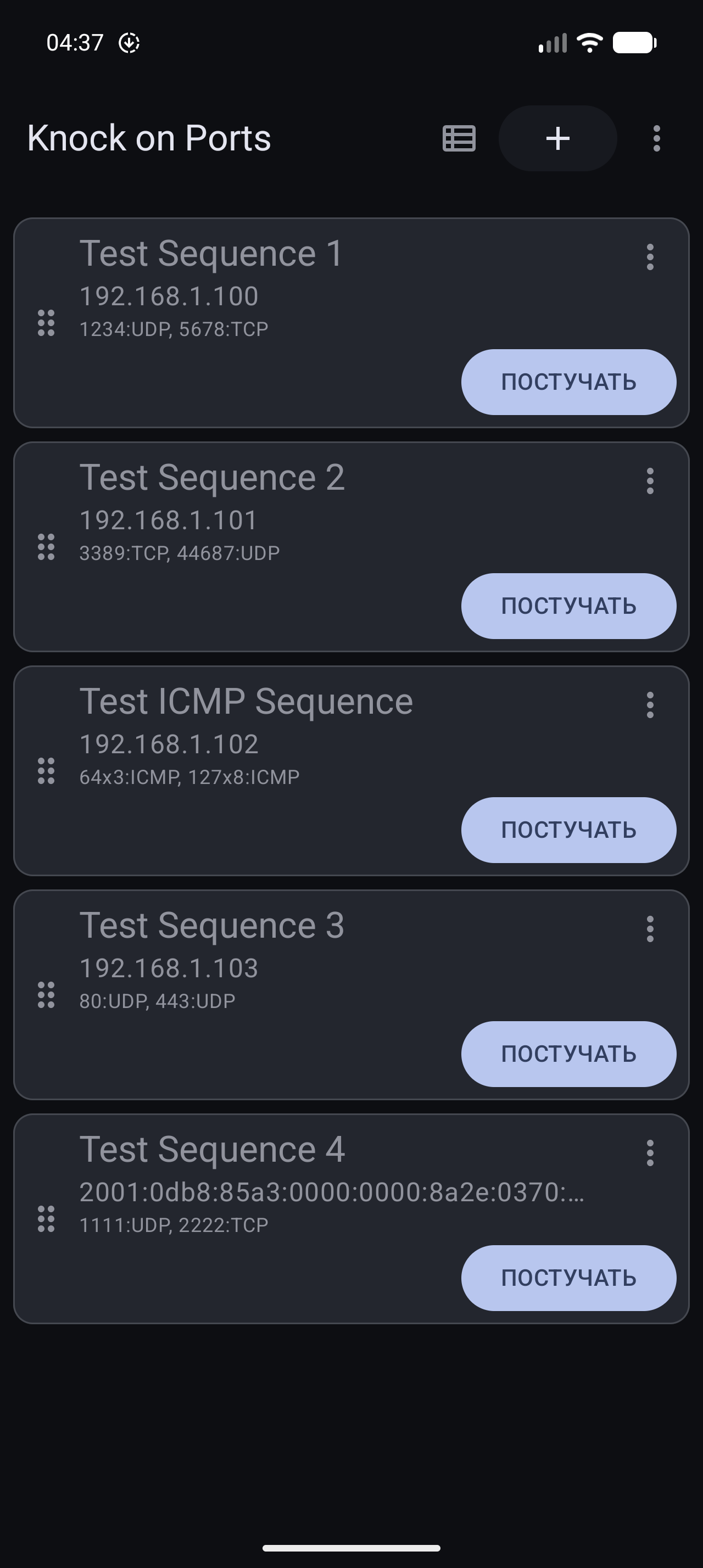
Task: Open options menu for Test Sequence 1
Action: pyautogui.click(x=650, y=257)
